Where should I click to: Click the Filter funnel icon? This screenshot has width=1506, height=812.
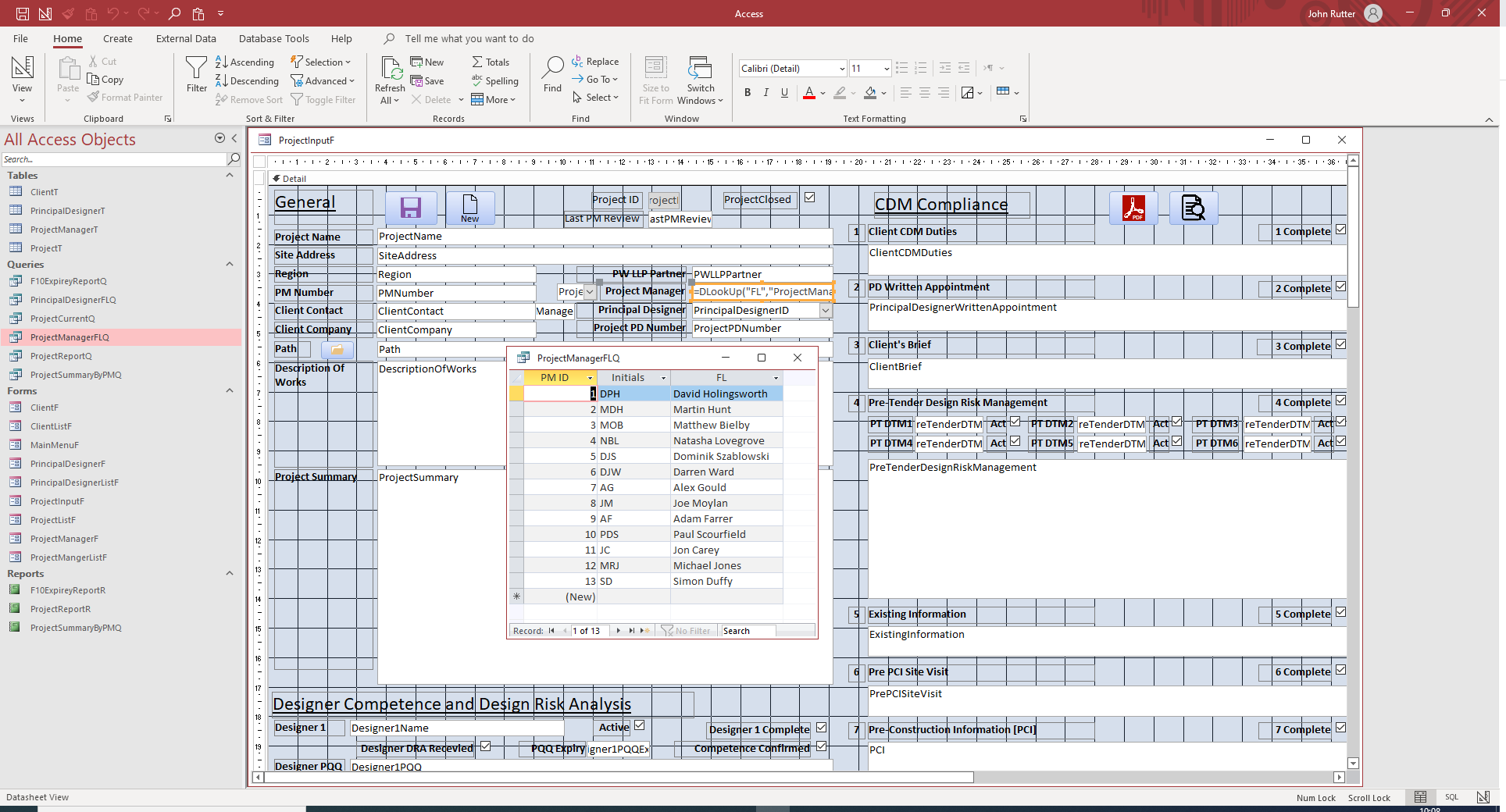pyautogui.click(x=197, y=74)
